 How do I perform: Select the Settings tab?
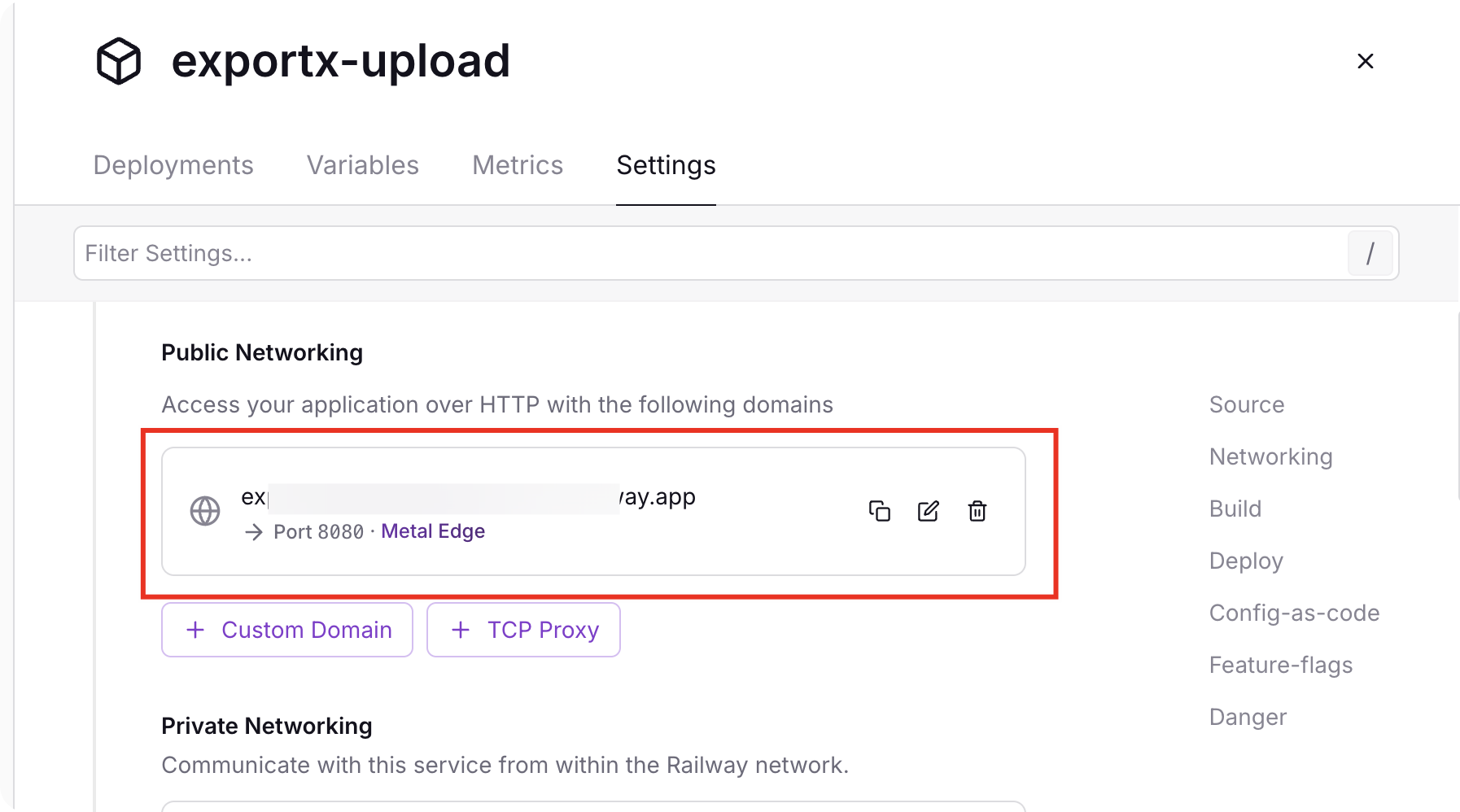pyautogui.click(x=666, y=165)
